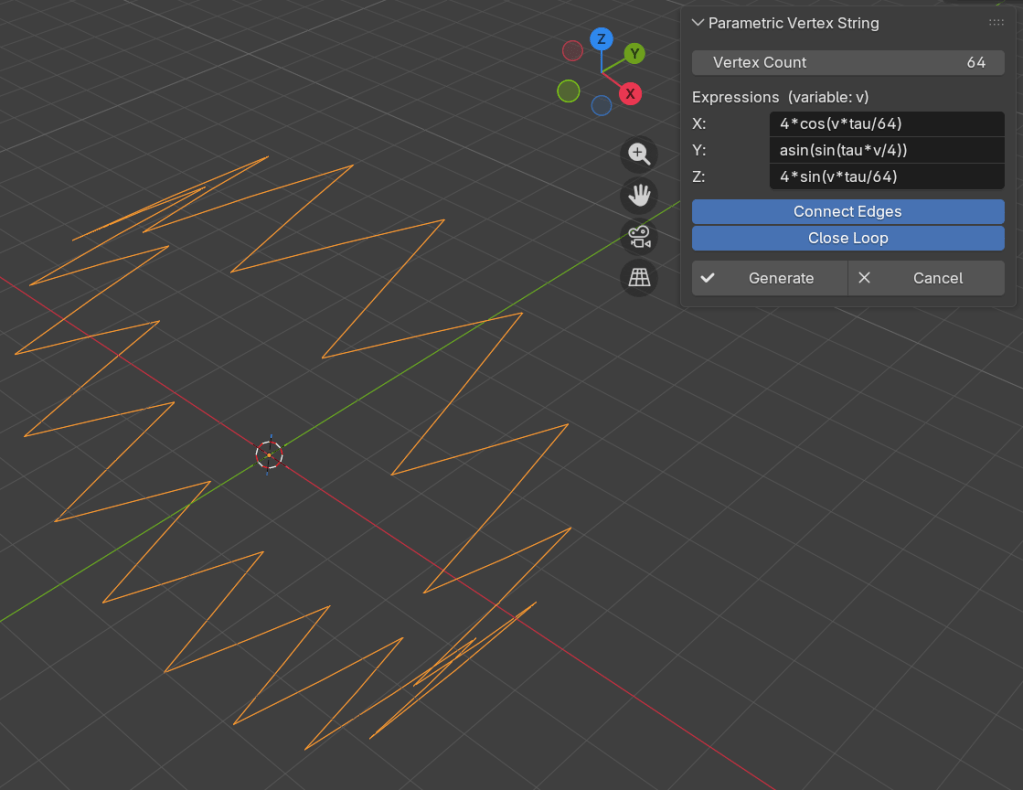Toggle the camera view icon
The width and height of the screenshot is (1023, 790).
[x=639, y=237]
